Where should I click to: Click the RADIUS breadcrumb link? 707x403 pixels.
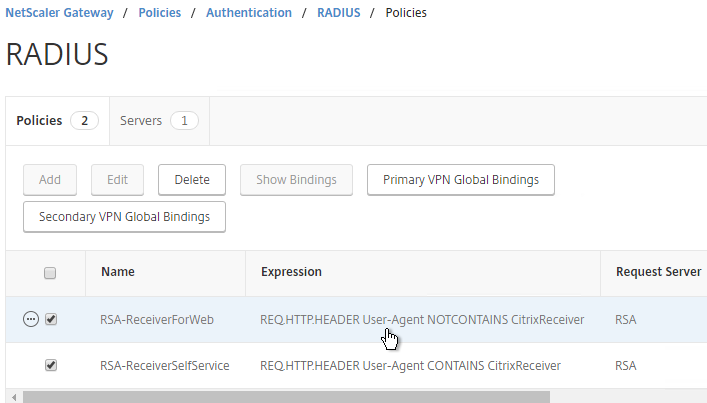coord(339,13)
